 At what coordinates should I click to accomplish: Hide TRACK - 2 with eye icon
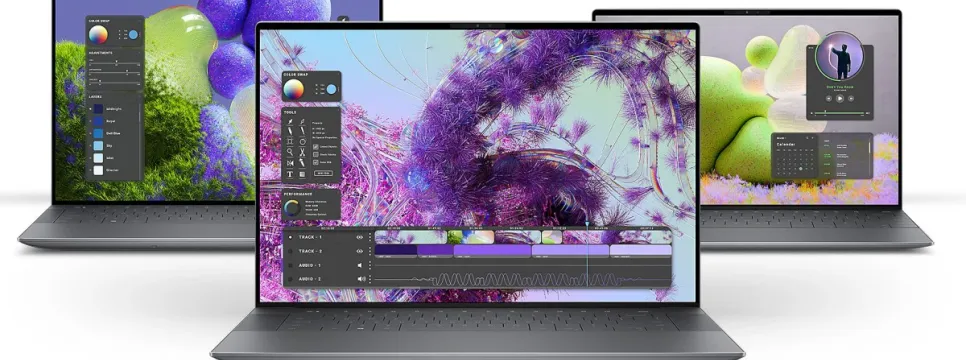(x=360, y=251)
